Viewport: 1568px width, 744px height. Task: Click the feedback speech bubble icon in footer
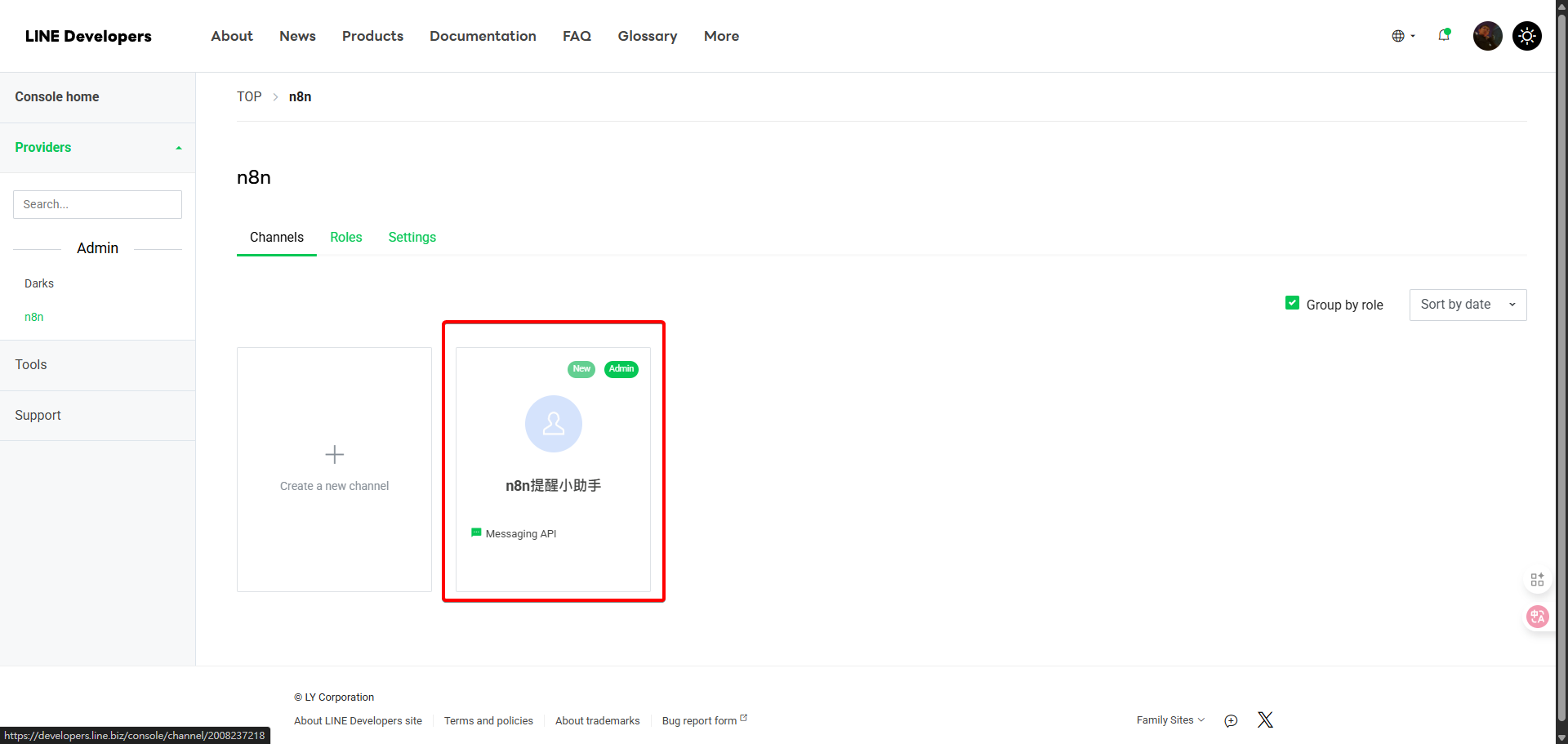click(x=1231, y=721)
